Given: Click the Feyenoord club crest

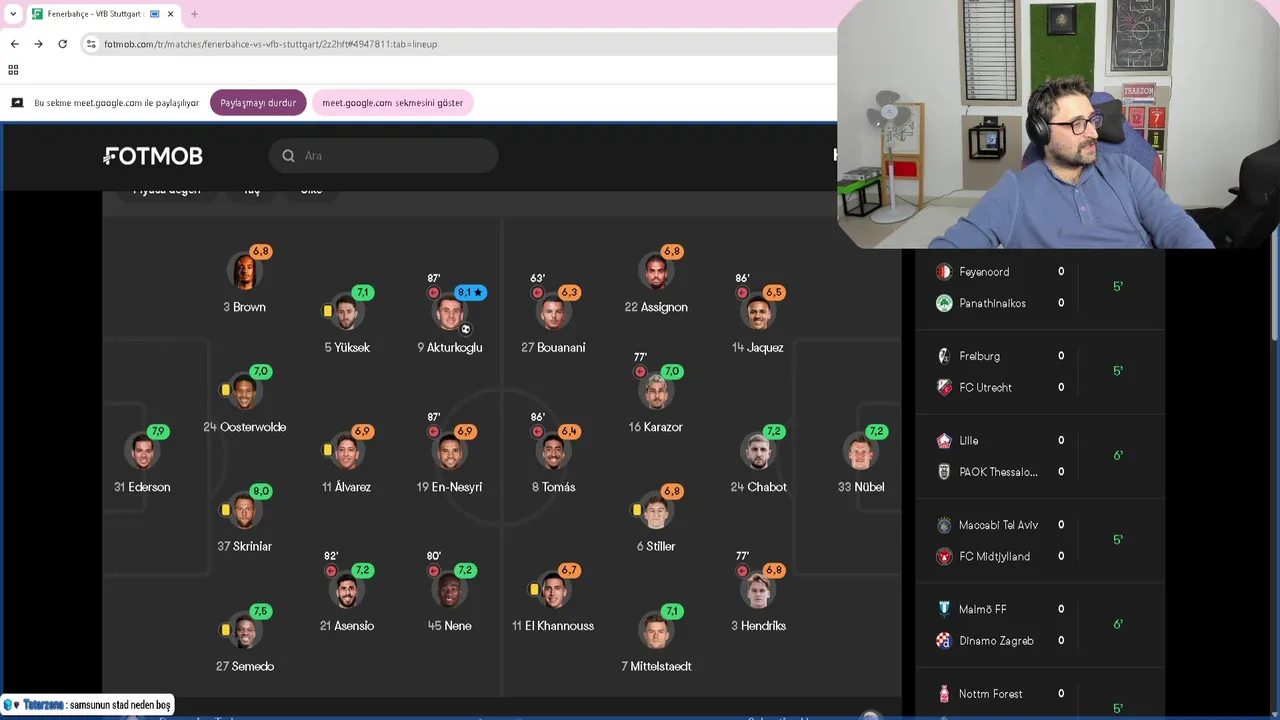Looking at the screenshot, I should 944,272.
